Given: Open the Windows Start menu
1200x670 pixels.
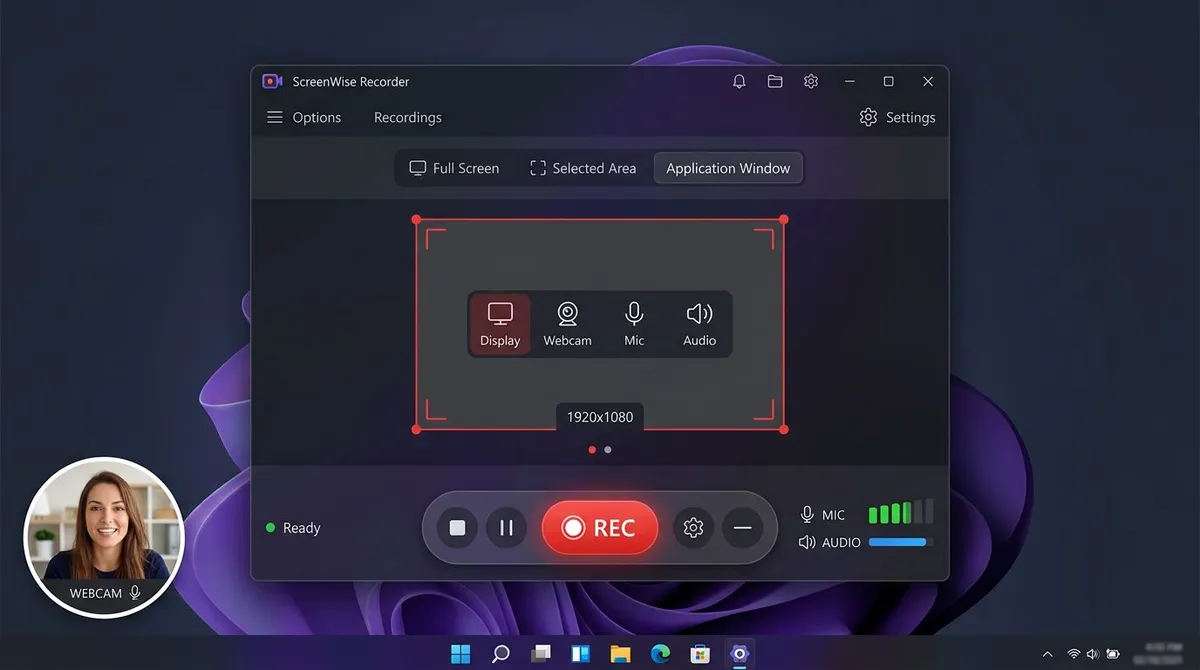Looking at the screenshot, I should pos(461,654).
